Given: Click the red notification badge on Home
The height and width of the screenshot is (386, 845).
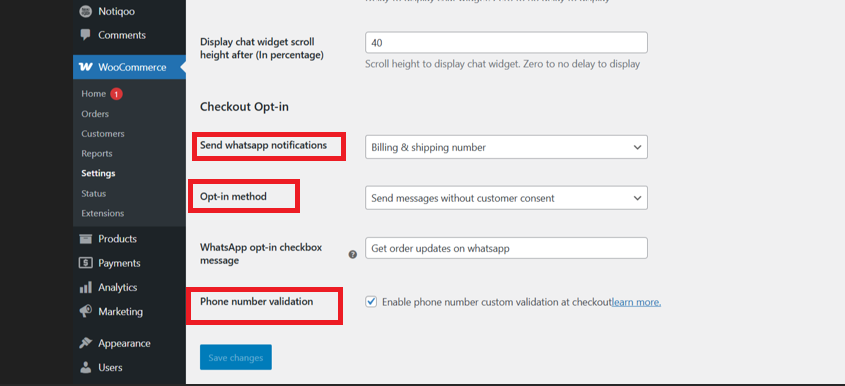Looking at the screenshot, I should [116, 94].
